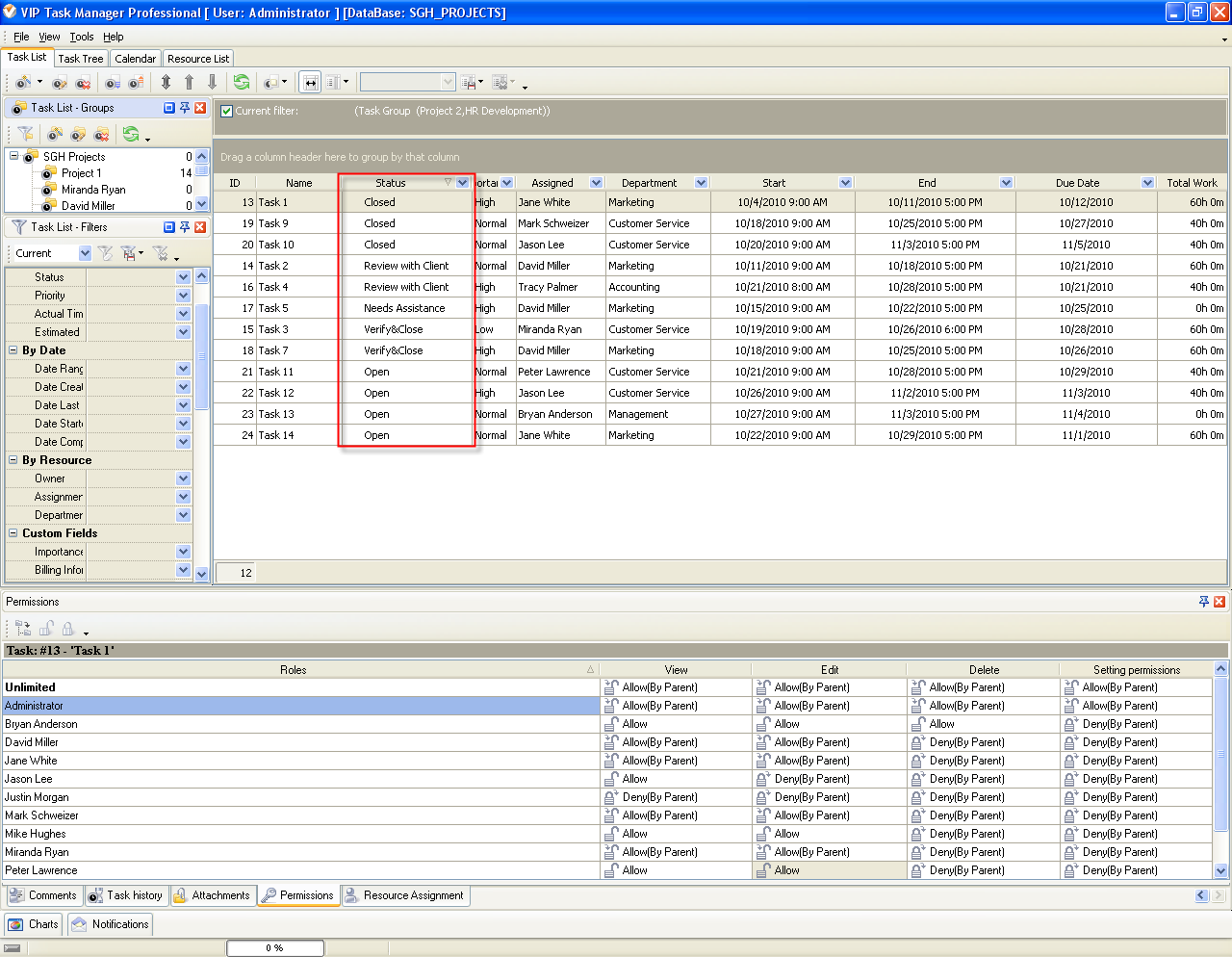1232x957 pixels.
Task: Open the Current filter preset dropdown
Action: (x=85, y=253)
